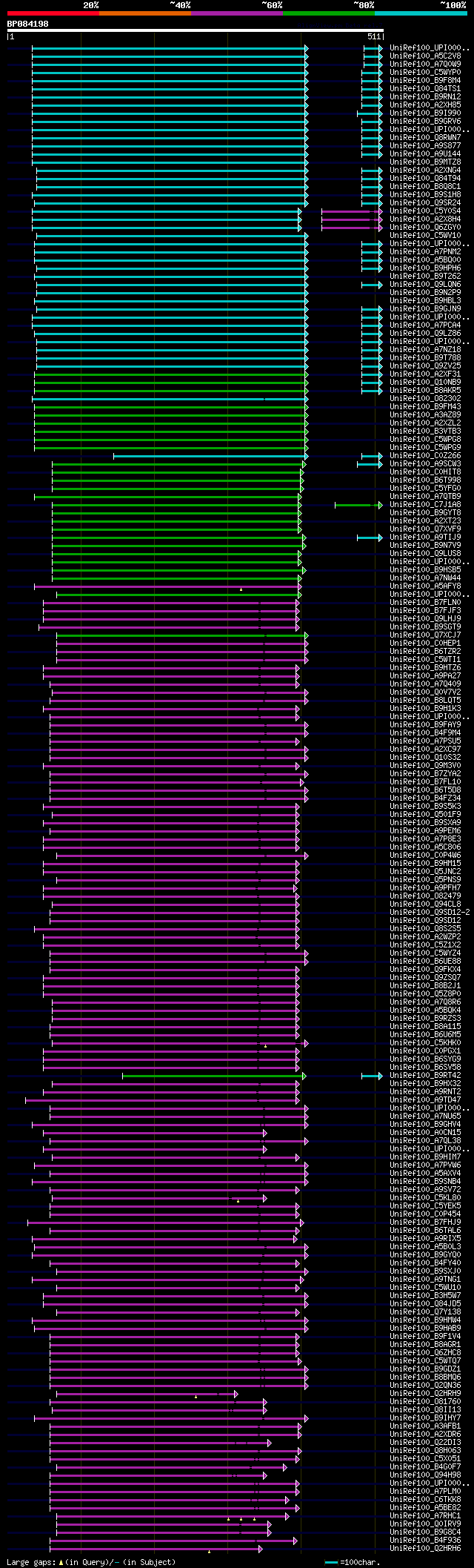Click the UniRef100_Q9SR24 hit name
Screen dimensions: 474x1568
click(425, 202)
